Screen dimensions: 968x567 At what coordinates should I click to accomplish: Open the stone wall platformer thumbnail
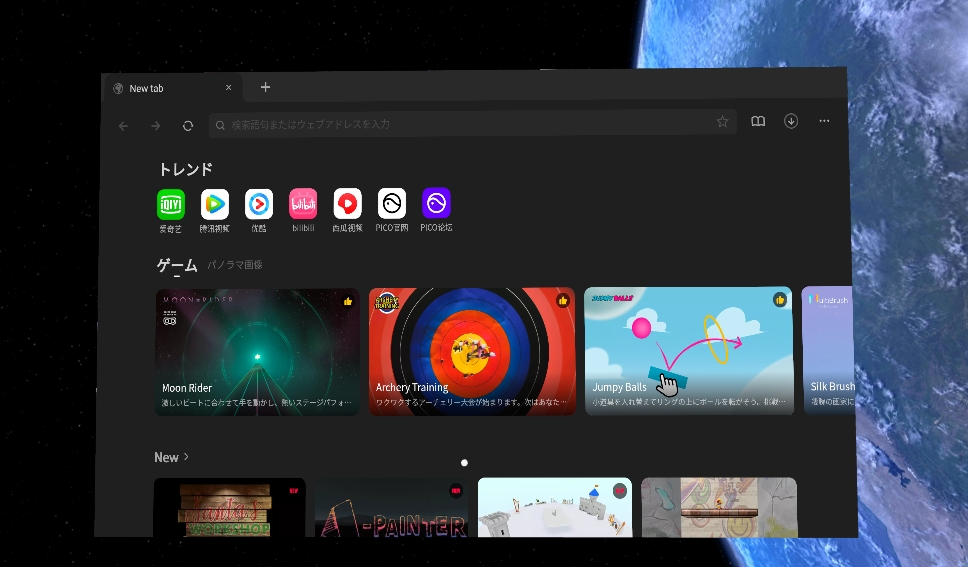click(719, 506)
